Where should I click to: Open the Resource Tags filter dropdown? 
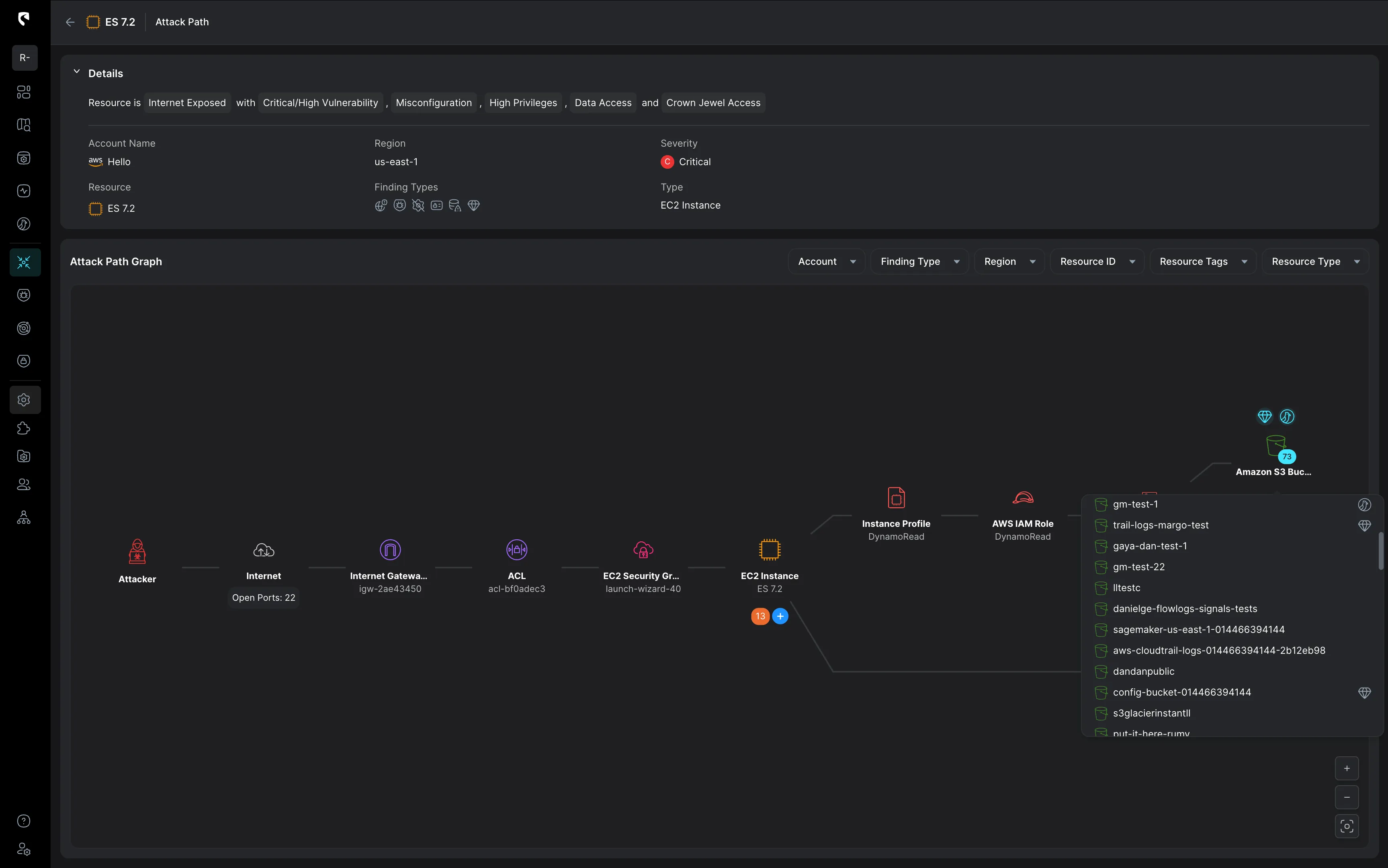(1203, 261)
